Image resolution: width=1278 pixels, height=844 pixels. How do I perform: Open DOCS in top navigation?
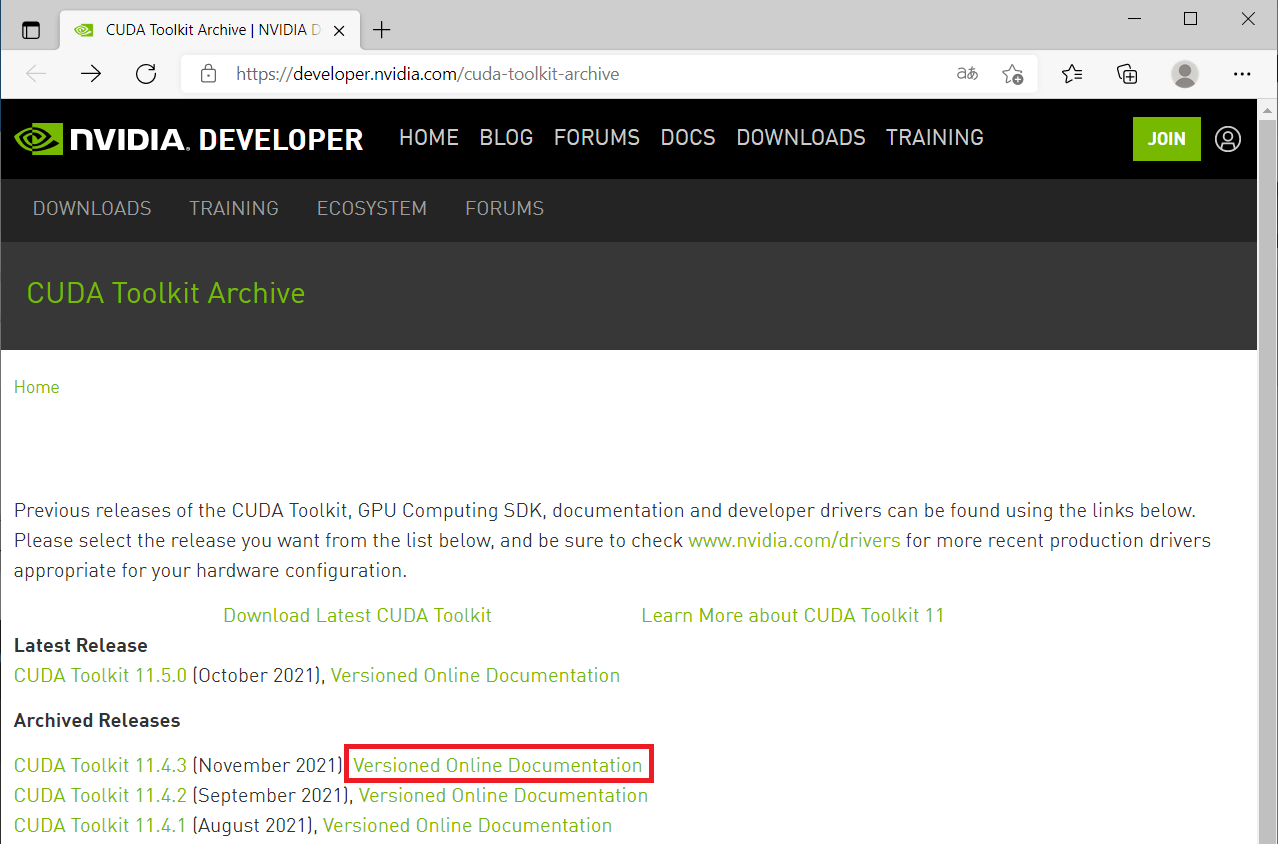688,138
